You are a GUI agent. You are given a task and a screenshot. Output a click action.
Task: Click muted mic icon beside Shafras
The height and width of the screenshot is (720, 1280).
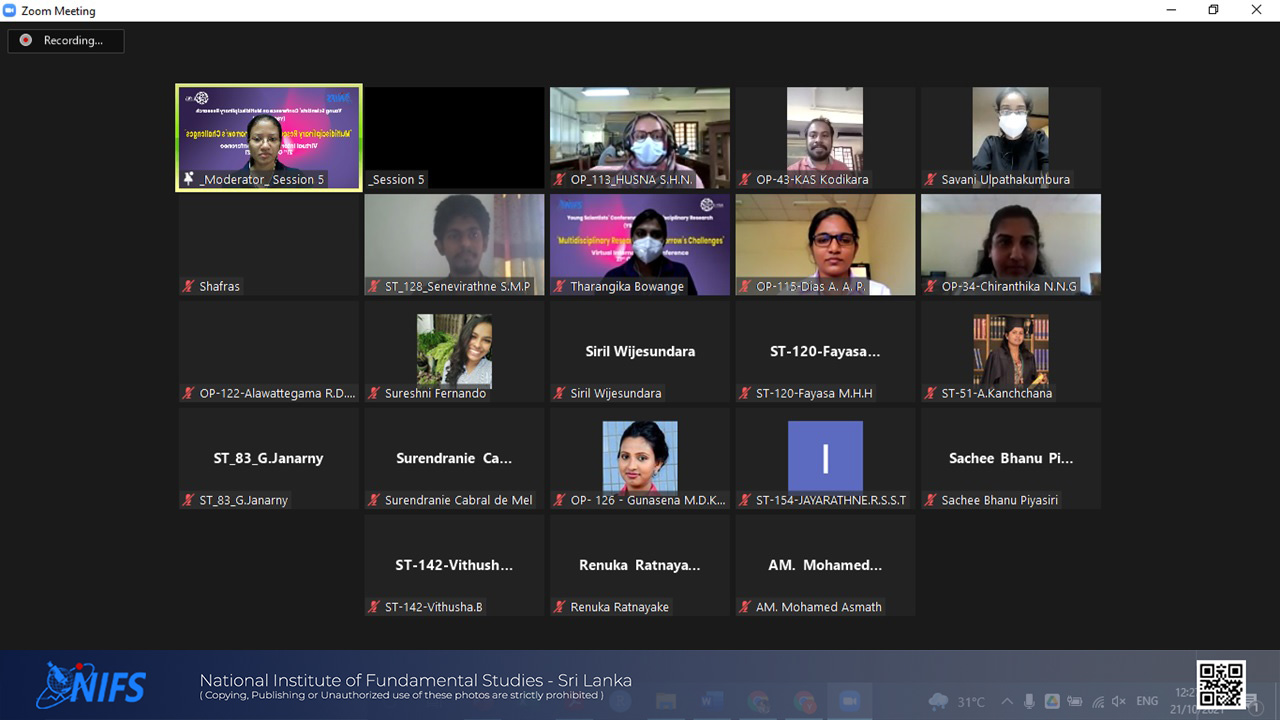[x=188, y=286]
